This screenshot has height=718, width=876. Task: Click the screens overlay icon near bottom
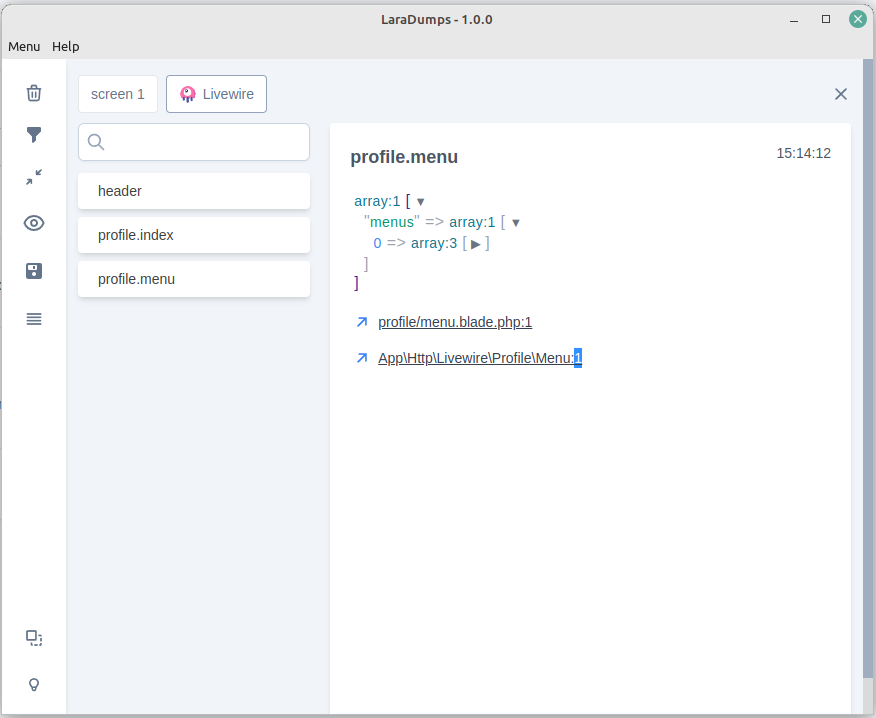(34, 638)
